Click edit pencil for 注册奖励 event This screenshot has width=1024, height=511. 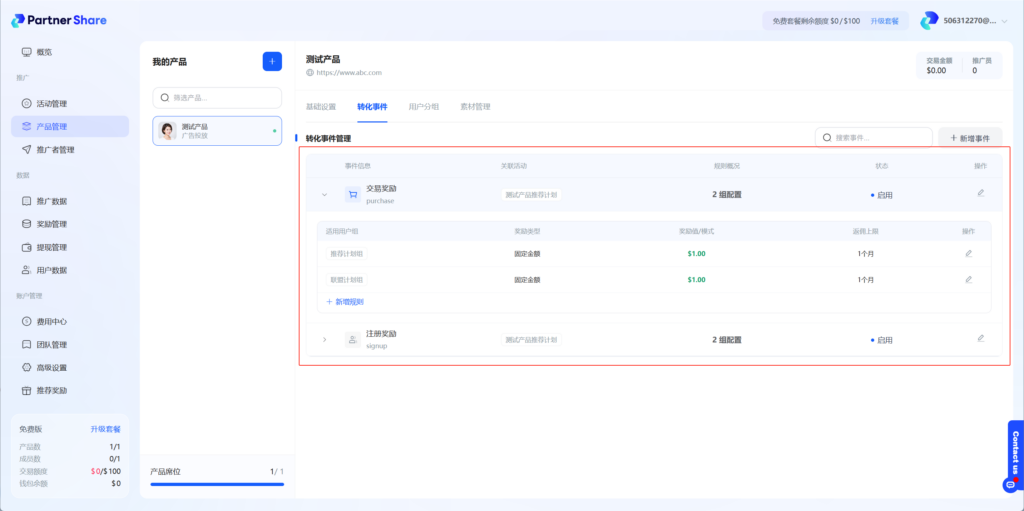(981, 339)
